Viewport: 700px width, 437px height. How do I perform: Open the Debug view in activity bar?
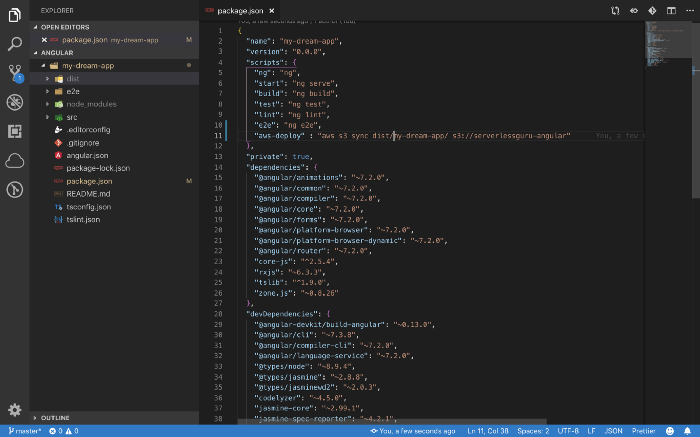[14, 102]
